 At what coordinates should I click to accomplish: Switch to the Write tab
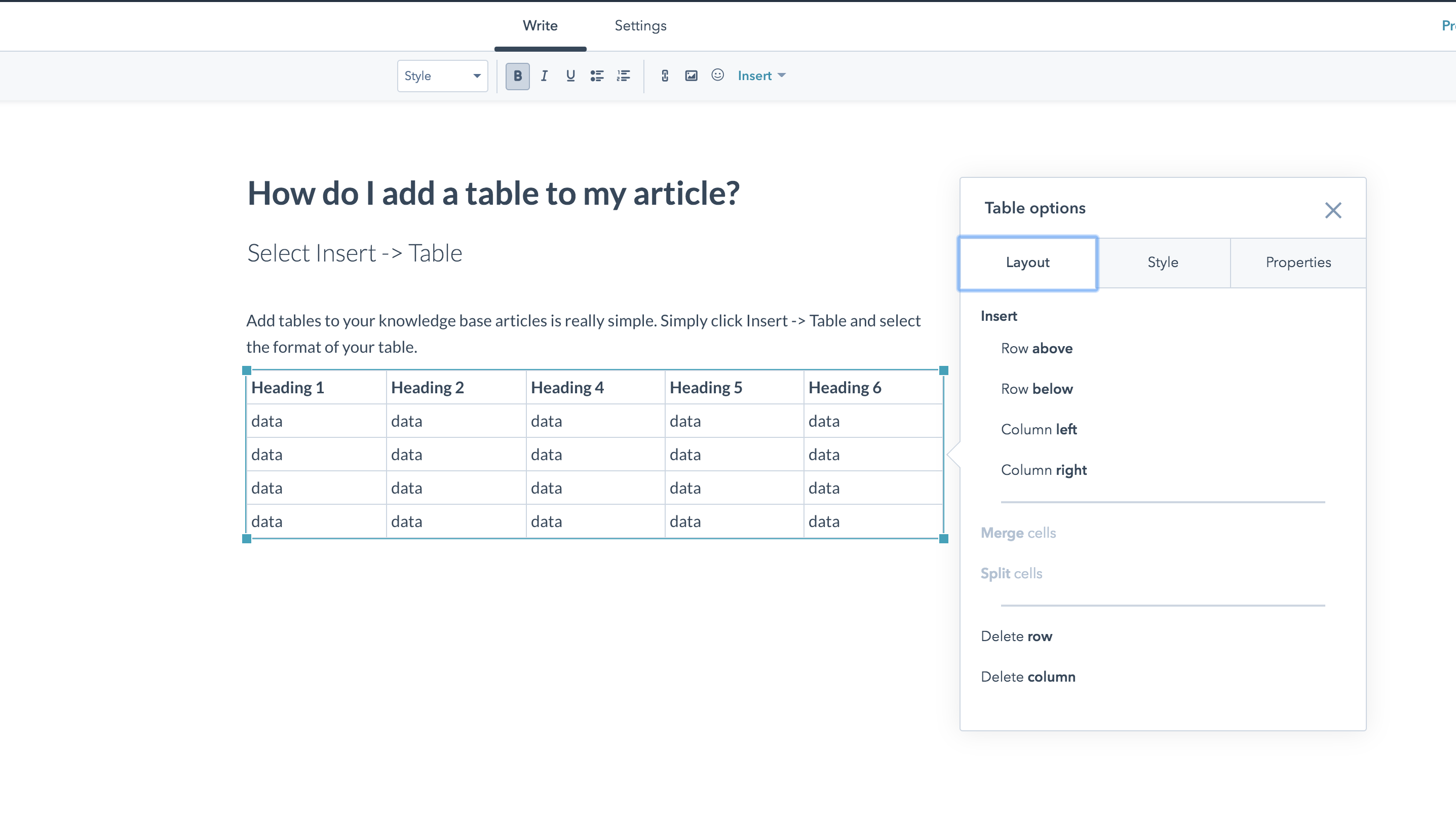click(540, 25)
